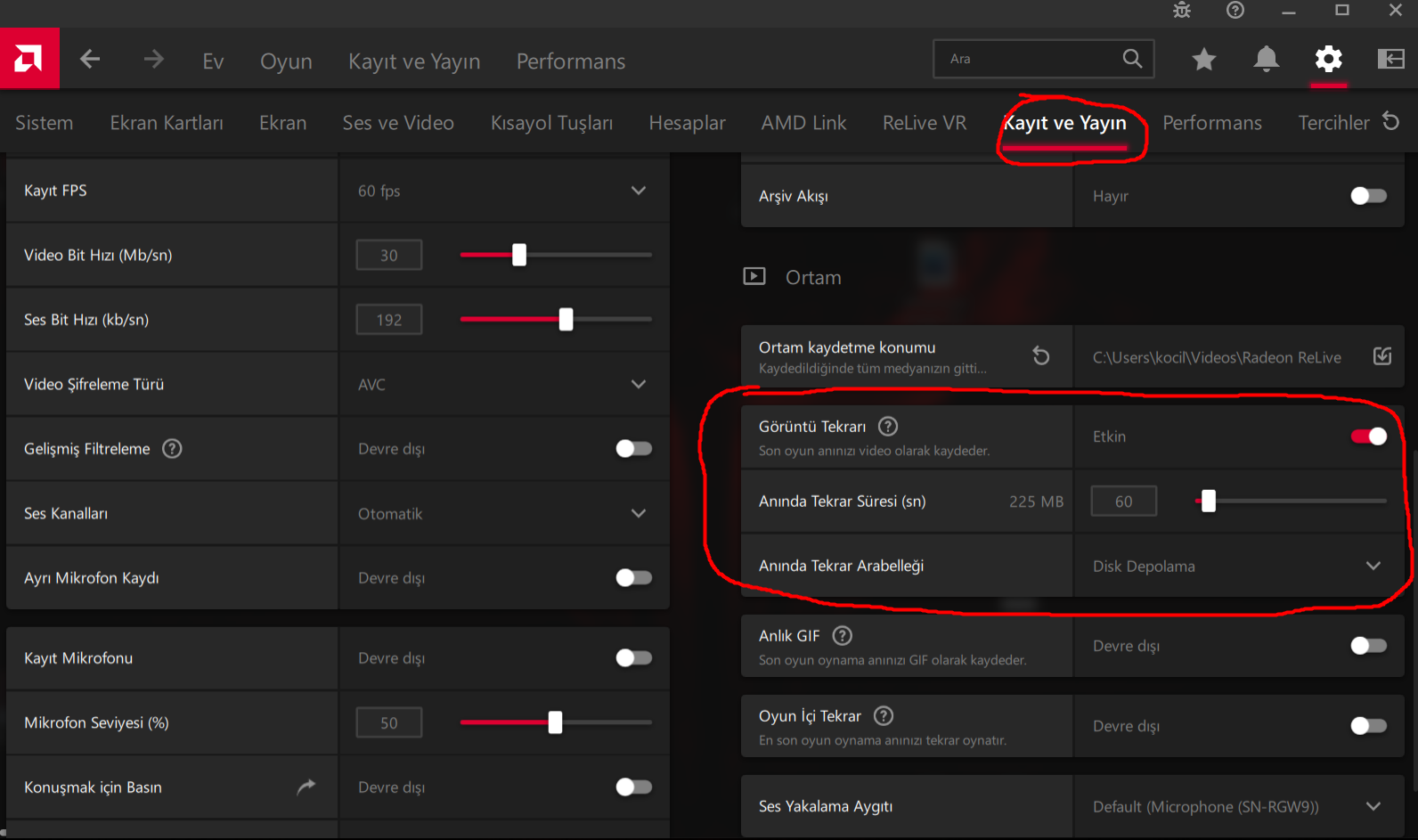Click the AMD logo icon
The height and width of the screenshot is (840, 1418).
pos(29,59)
